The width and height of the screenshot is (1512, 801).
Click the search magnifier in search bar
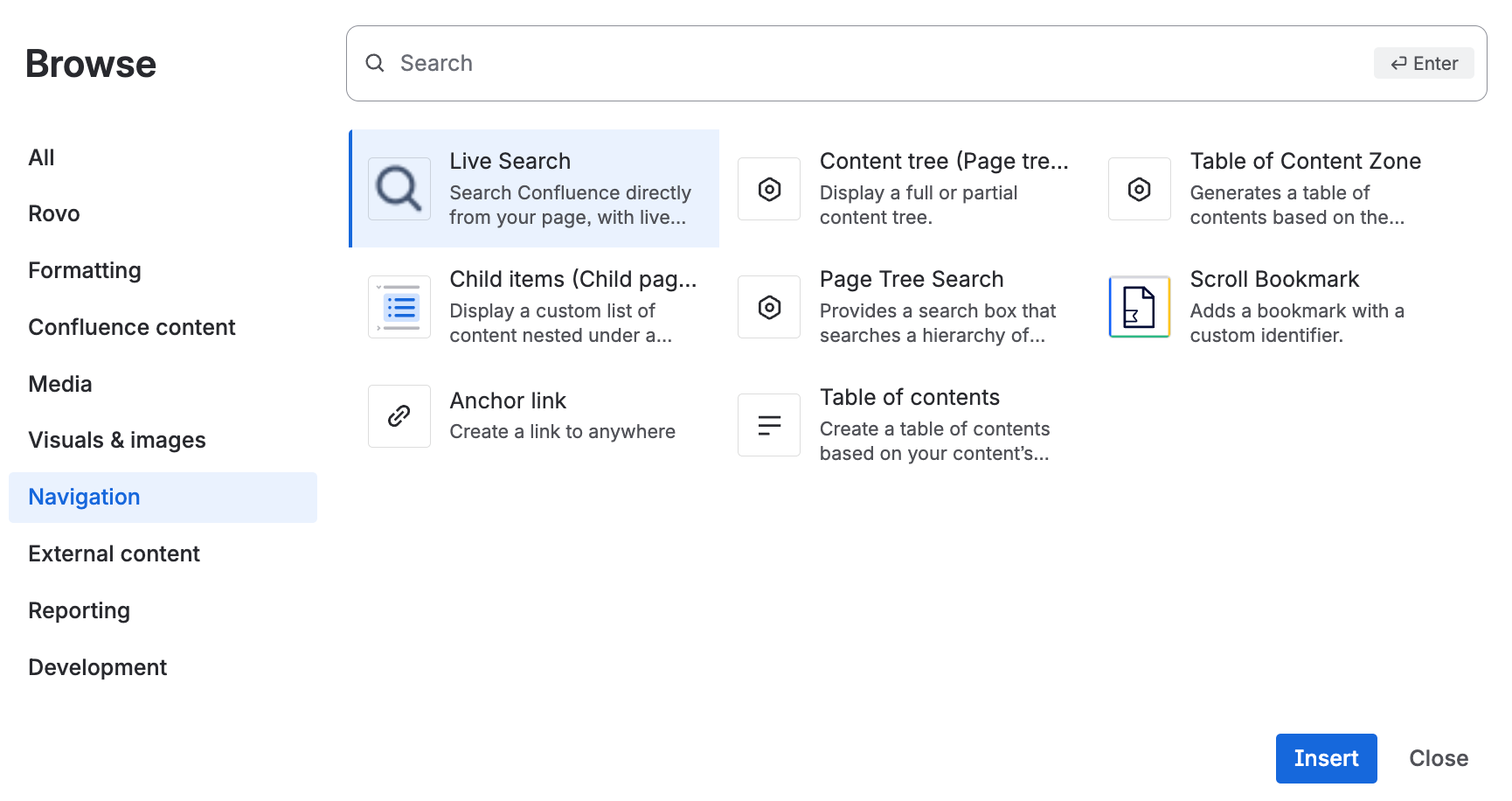click(x=375, y=63)
